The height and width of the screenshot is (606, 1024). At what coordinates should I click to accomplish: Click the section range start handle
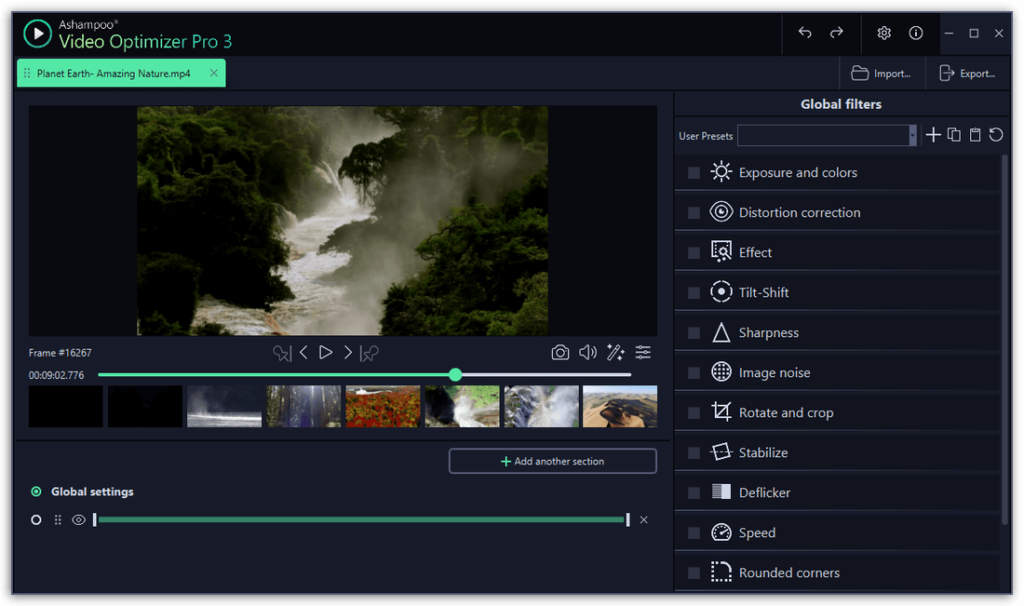pyautogui.click(x=95, y=520)
